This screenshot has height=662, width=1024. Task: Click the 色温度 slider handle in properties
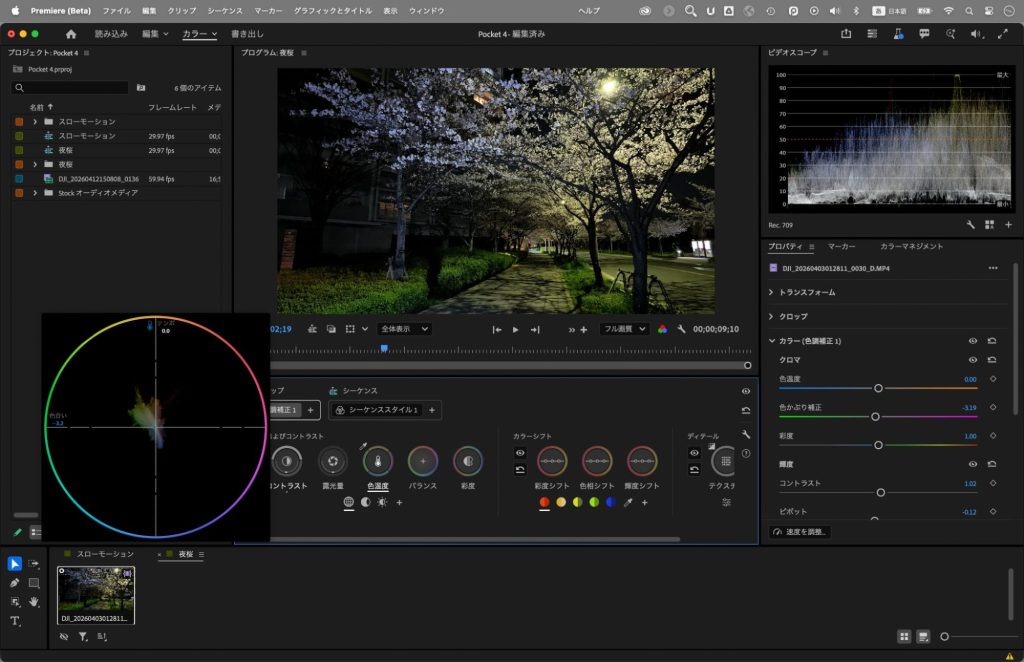[878, 388]
